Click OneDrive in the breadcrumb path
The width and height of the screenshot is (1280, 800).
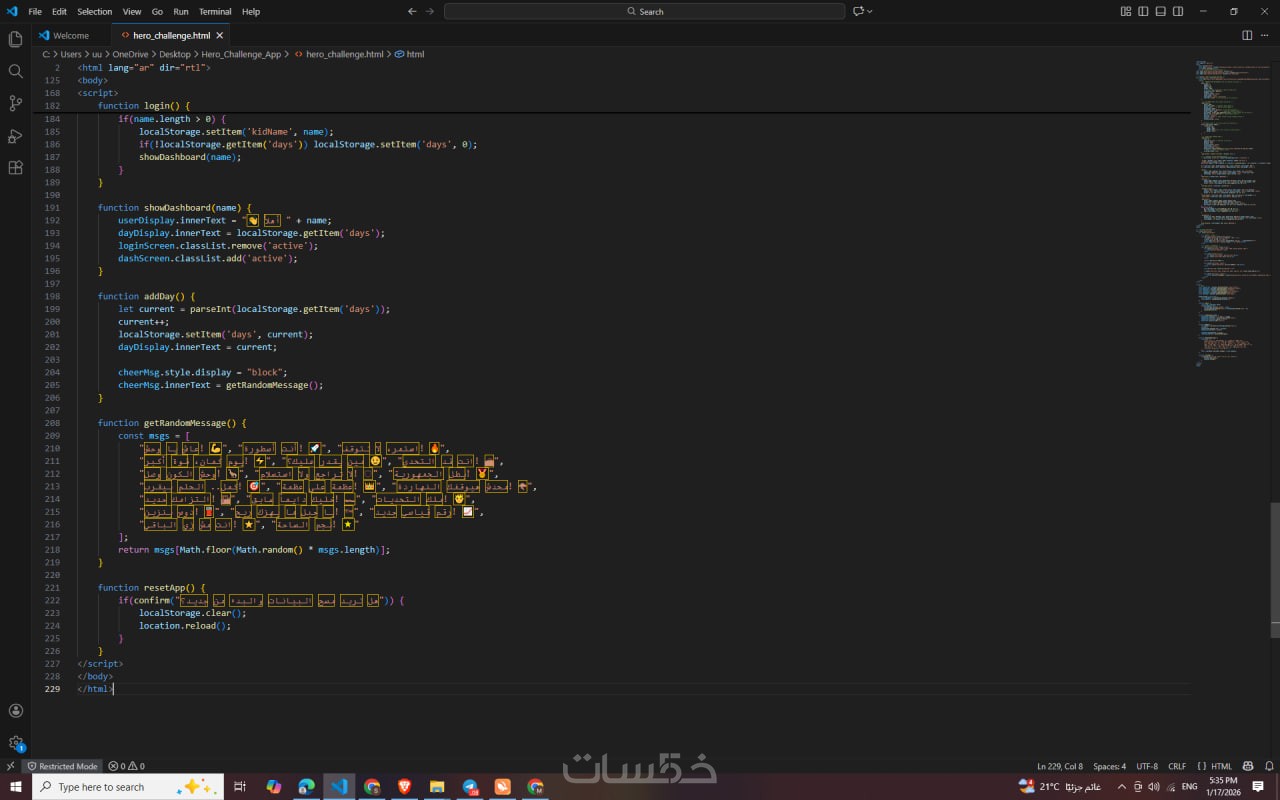click(x=130, y=54)
